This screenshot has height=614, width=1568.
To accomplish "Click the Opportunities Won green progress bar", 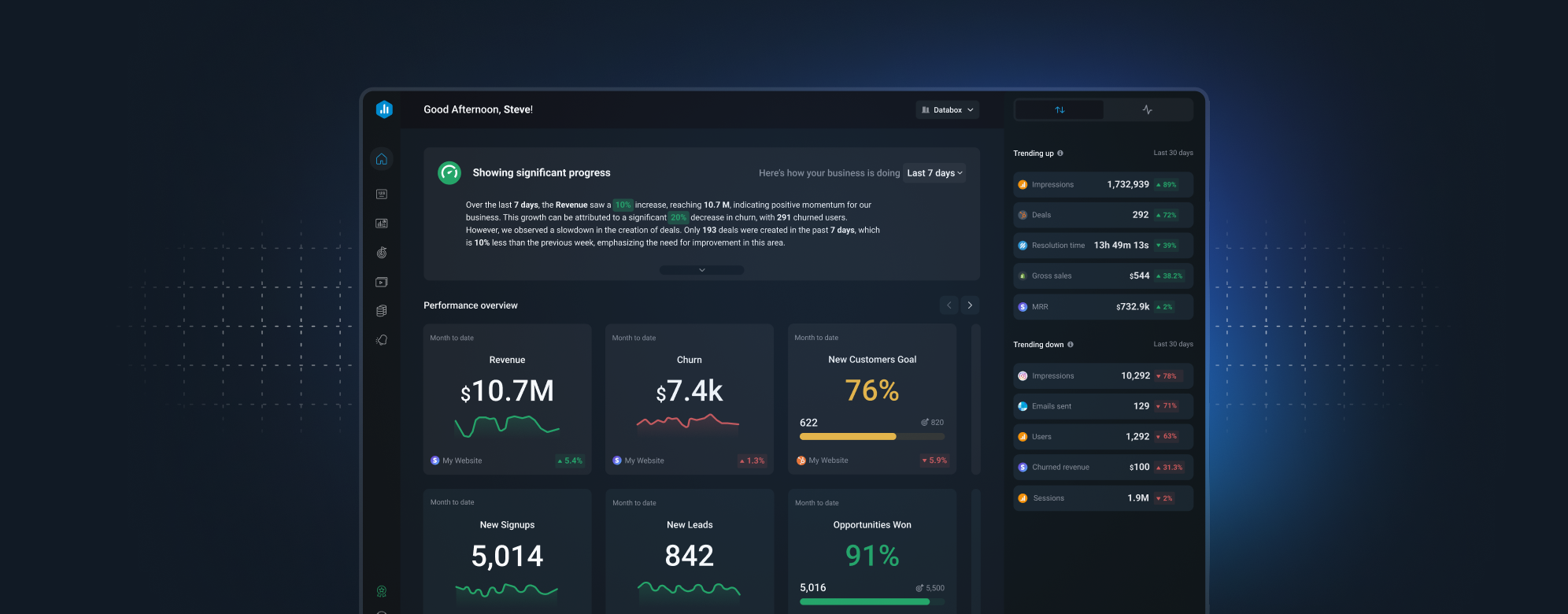I will (872, 601).
